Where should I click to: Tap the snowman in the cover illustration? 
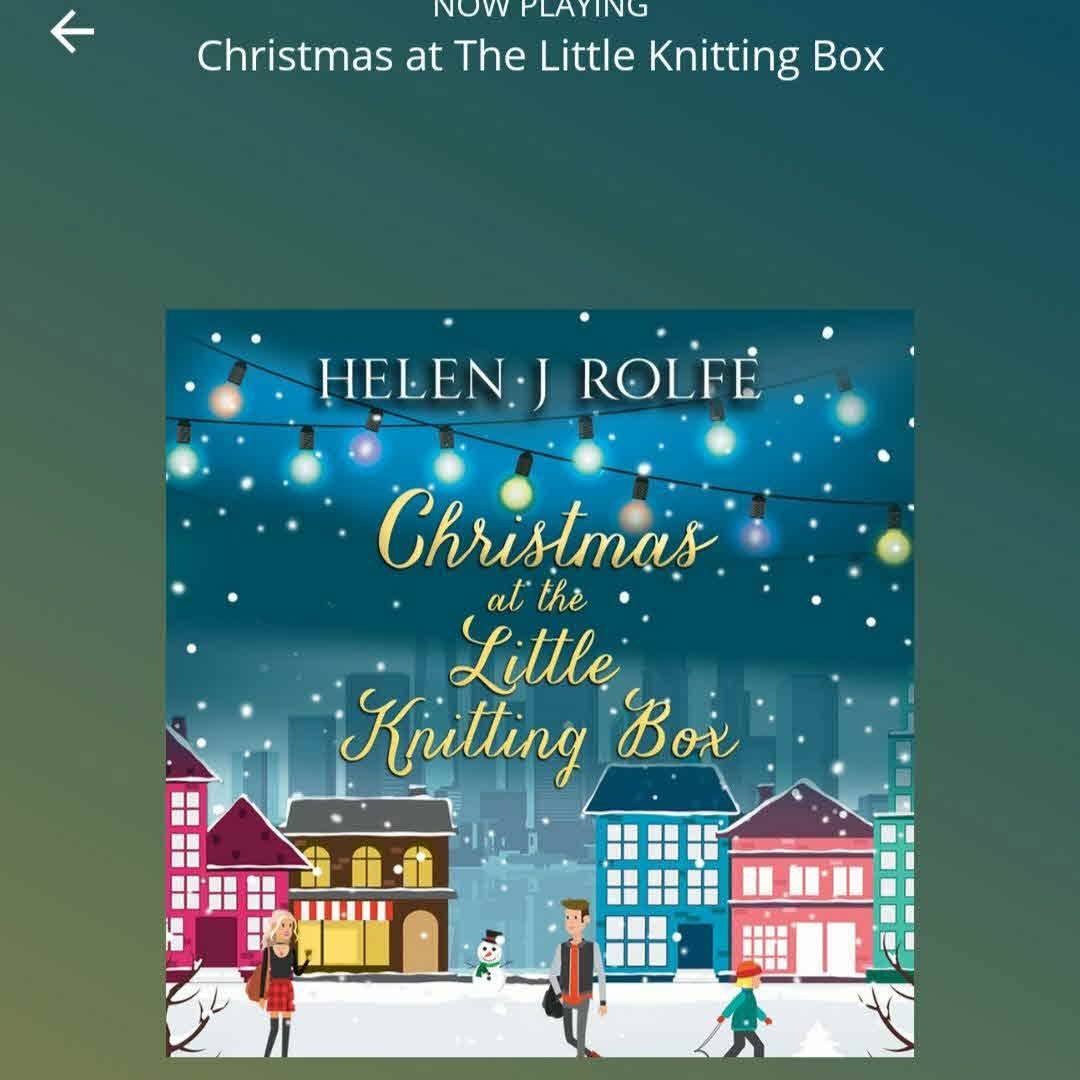[x=491, y=961]
